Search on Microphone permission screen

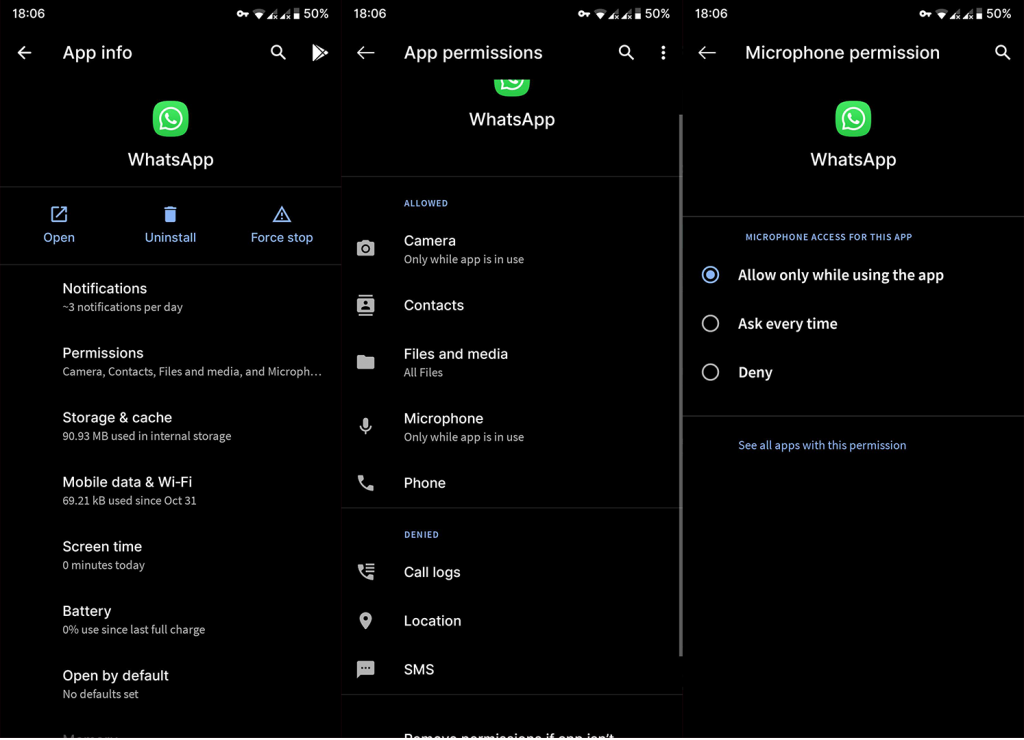coord(1002,52)
